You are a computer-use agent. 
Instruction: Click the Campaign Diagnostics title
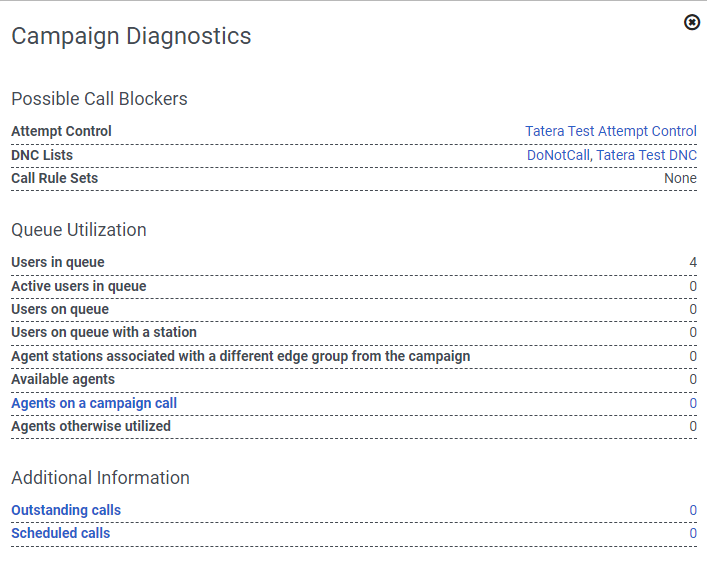click(131, 37)
